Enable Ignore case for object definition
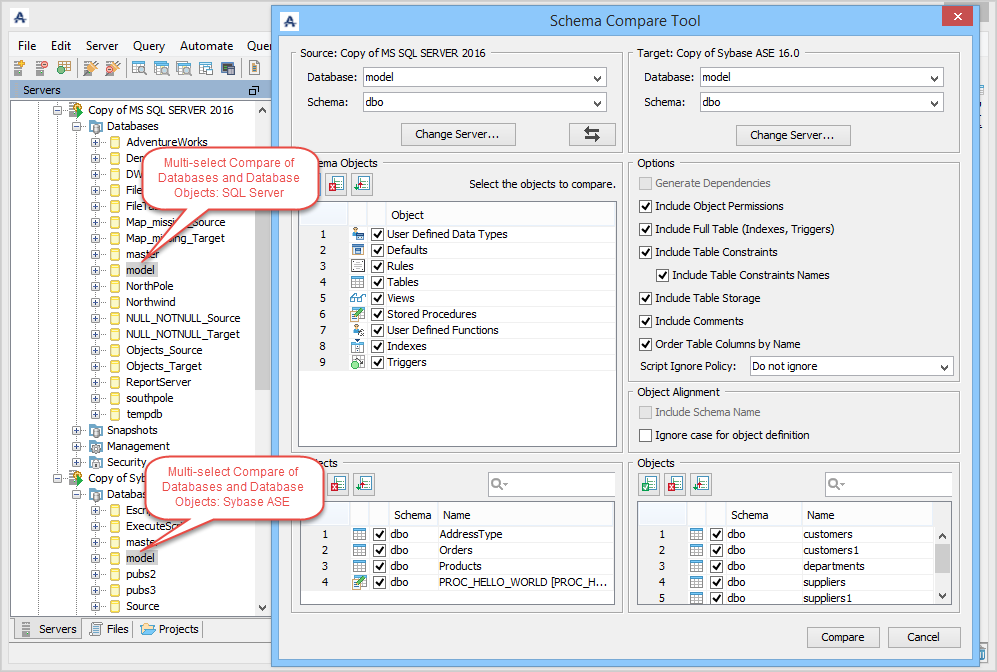 point(645,435)
